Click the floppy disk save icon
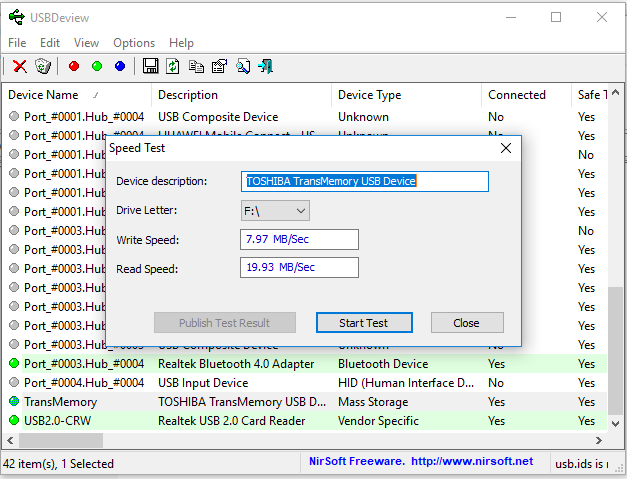This screenshot has width=627, height=479. tap(150, 66)
